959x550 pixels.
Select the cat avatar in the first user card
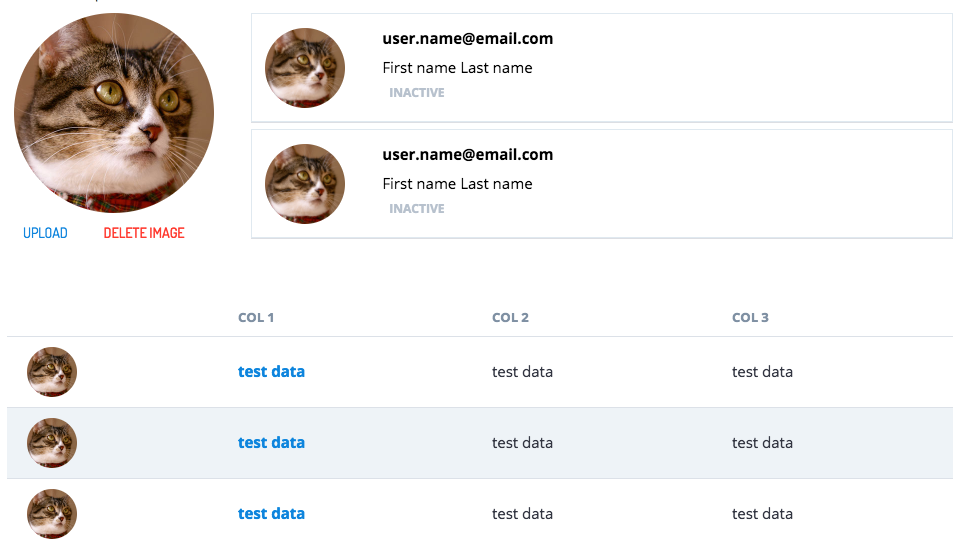(305, 68)
